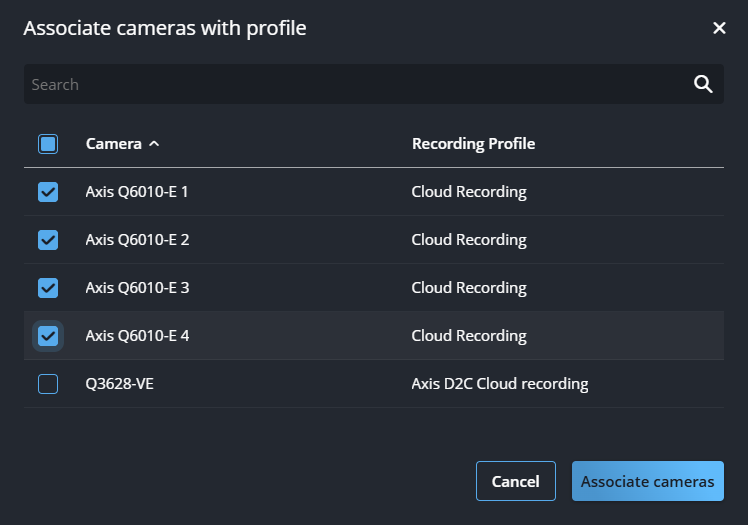Toggle the select-all cameras header checkbox
748x525 pixels.
click(48, 144)
